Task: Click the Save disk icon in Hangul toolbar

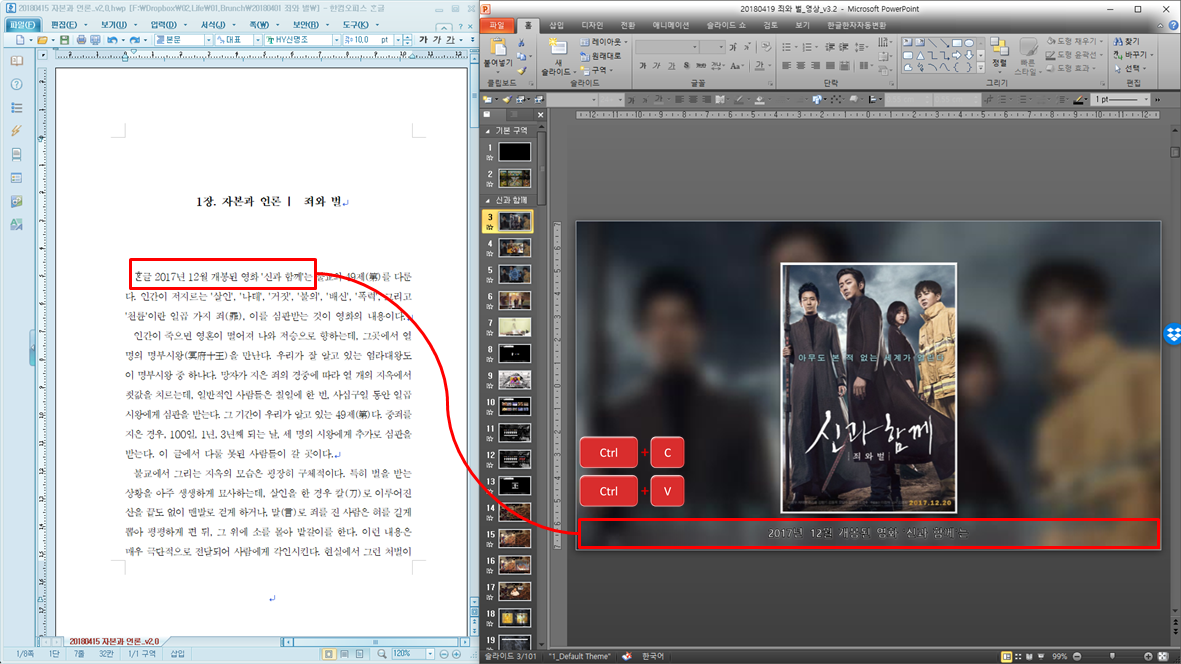Action: click(64, 40)
